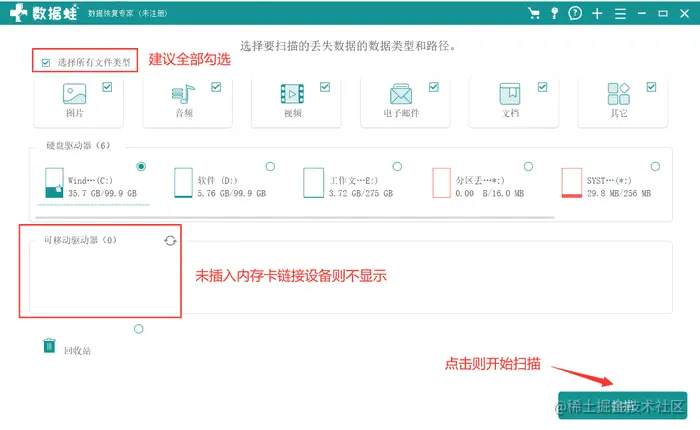Click the 5.76 GB/99.9 GB size text
Image resolution: width=700 pixels, height=430 pixels.
click(x=232, y=193)
